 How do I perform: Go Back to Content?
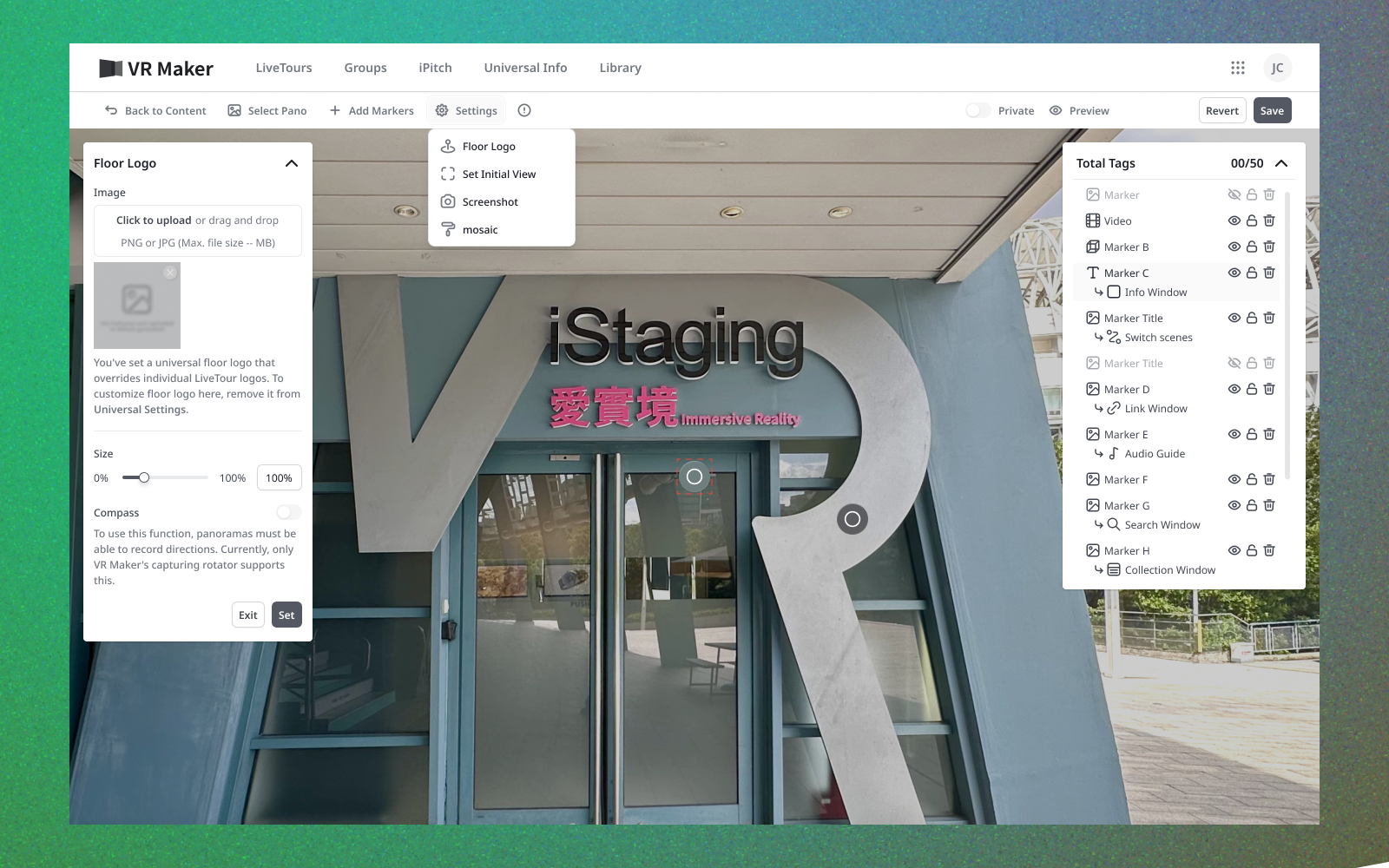click(155, 110)
